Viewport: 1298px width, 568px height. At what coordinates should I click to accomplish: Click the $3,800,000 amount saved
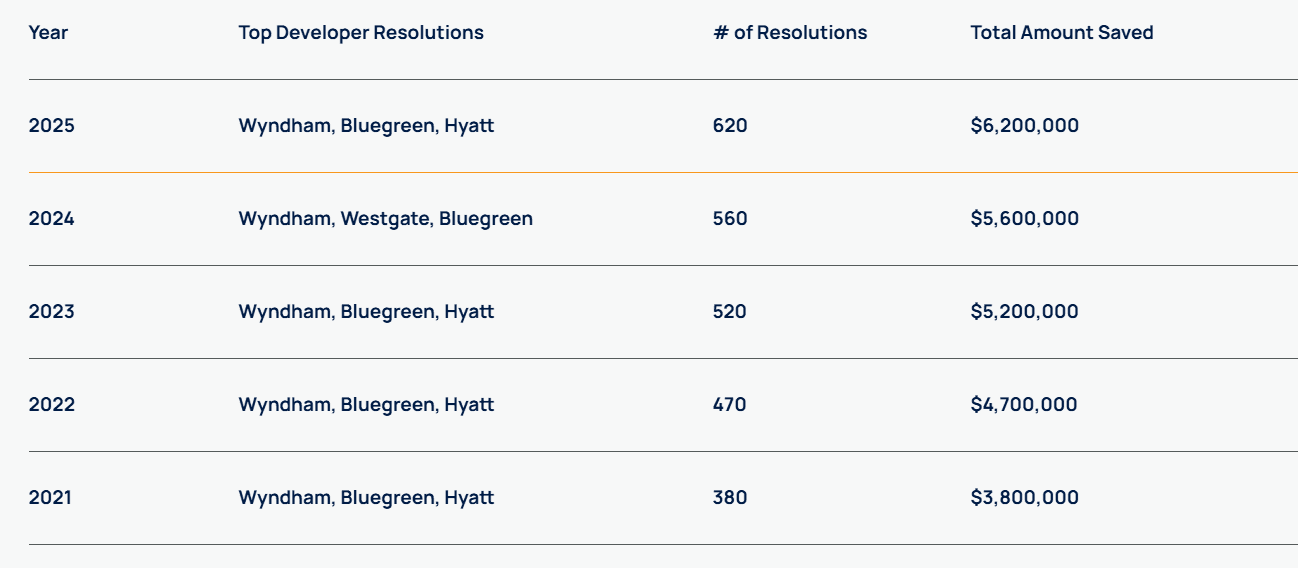(1024, 498)
